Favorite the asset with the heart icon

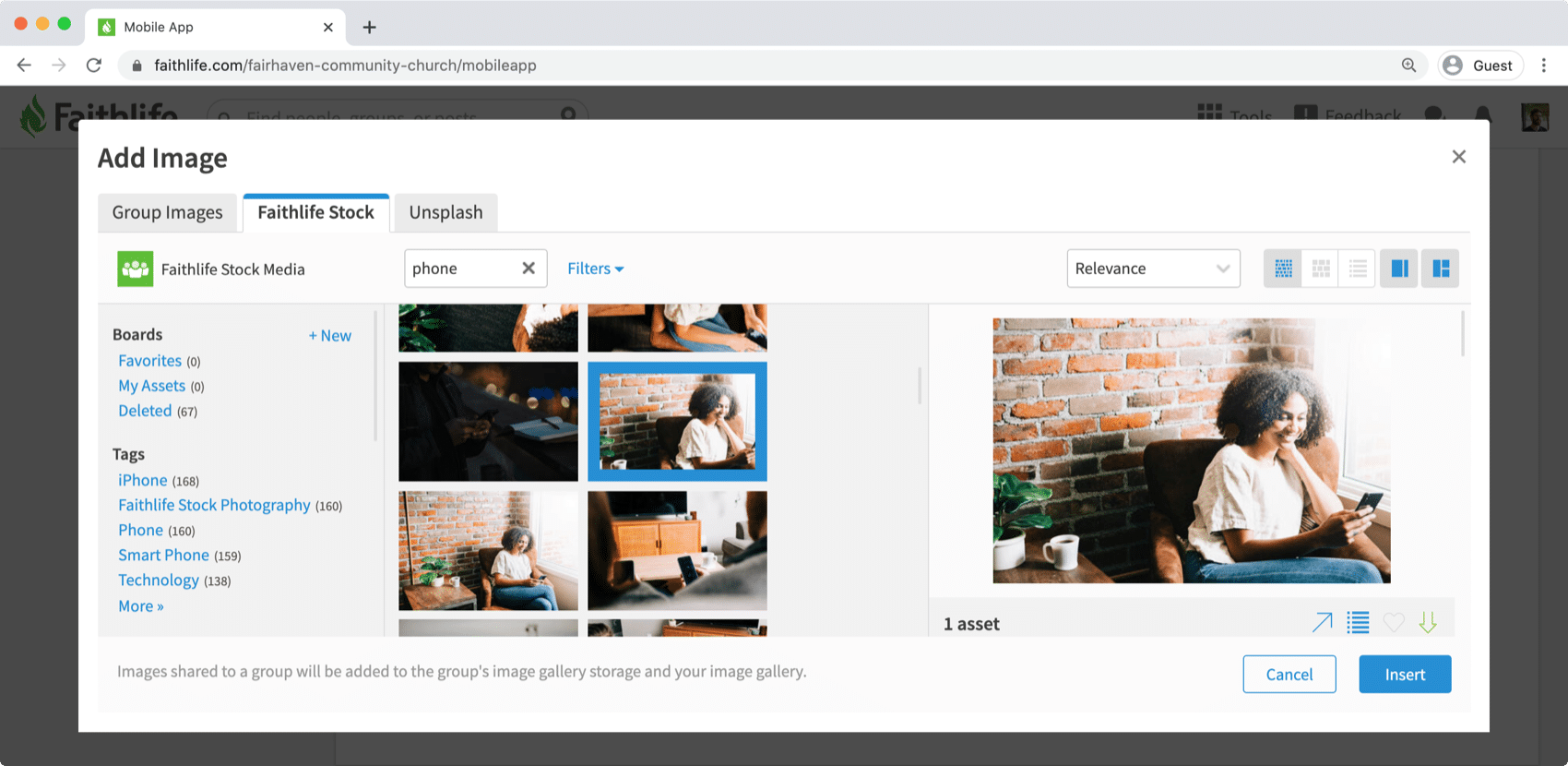[x=1394, y=623]
